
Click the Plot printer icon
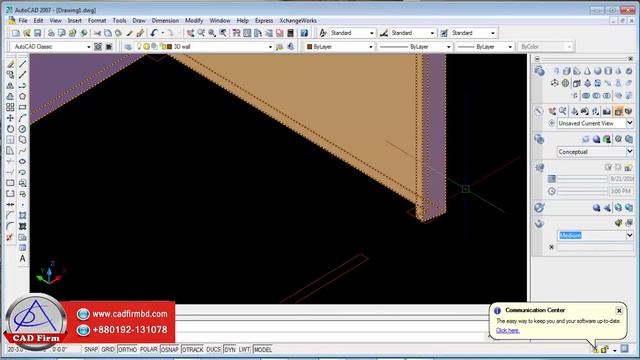[51, 33]
